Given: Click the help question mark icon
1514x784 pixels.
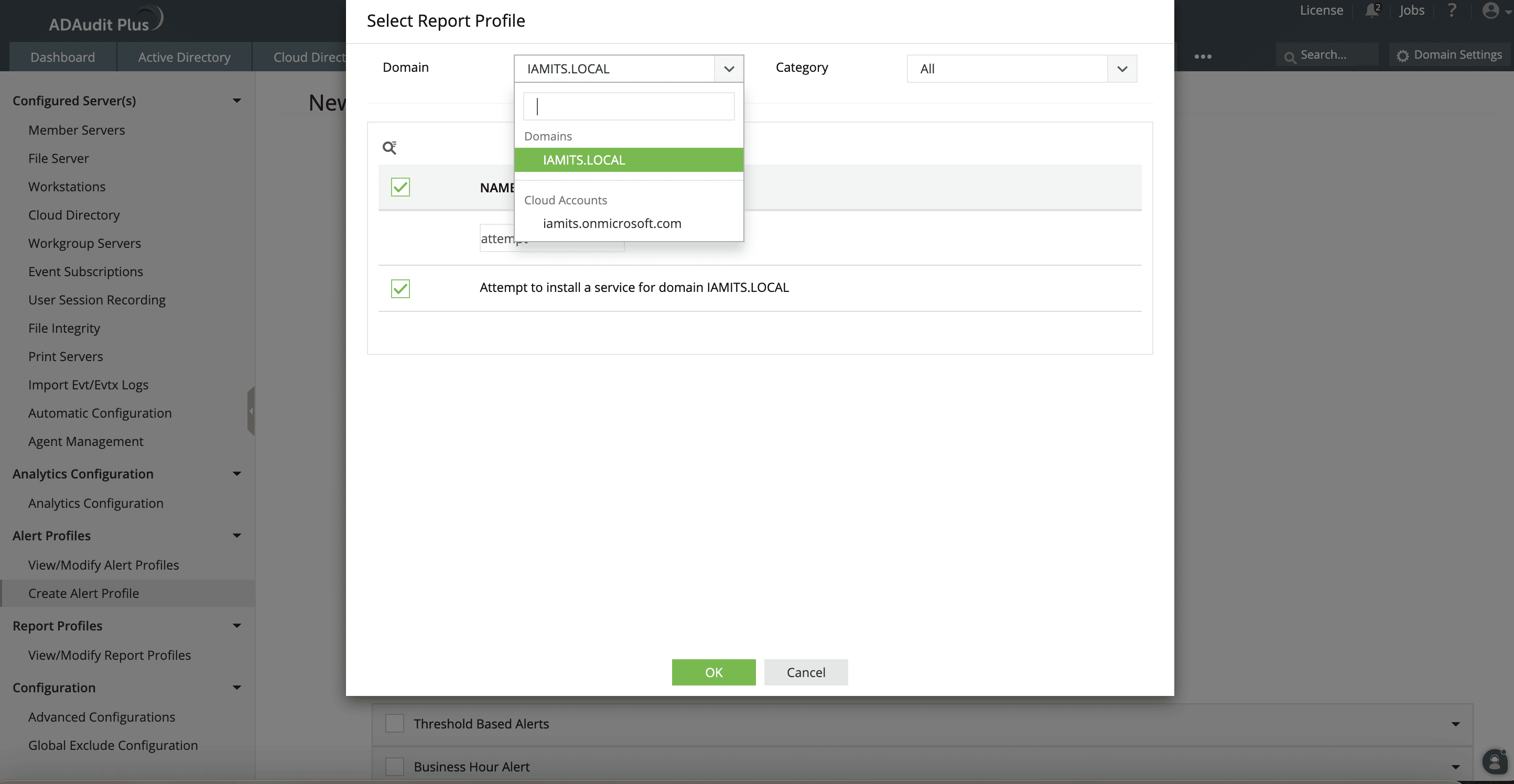Looking at the screenshot, I should 1452,10.
